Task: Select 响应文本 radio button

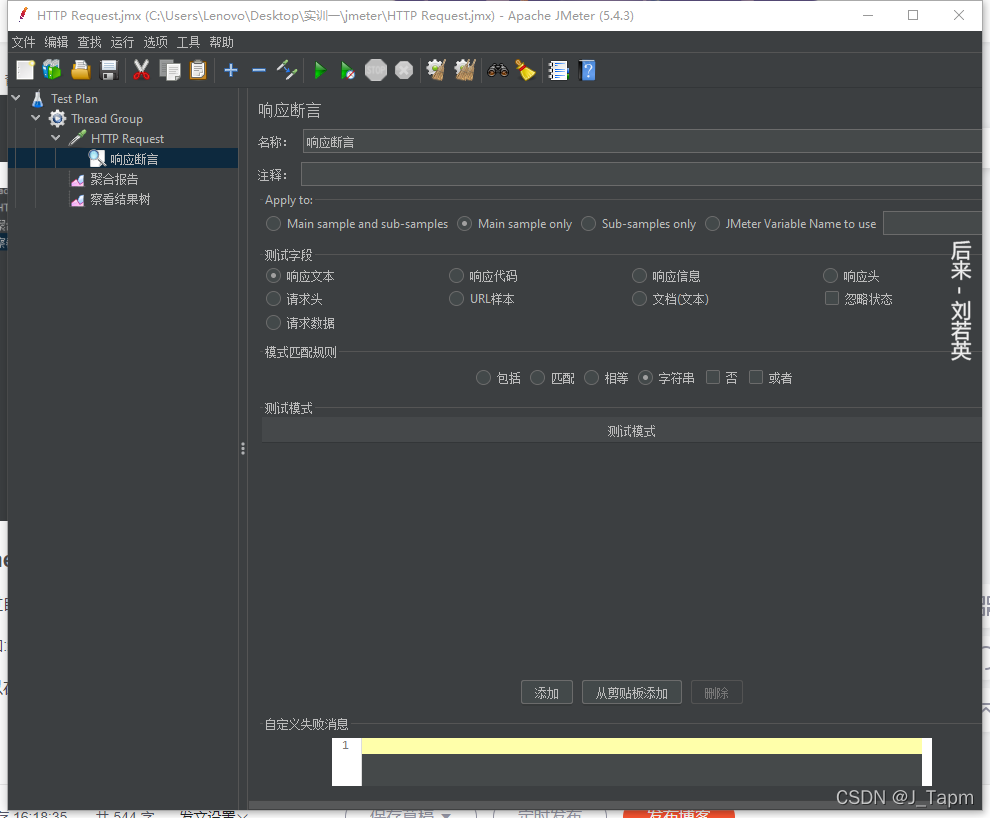Action: [x=273, y=276]
